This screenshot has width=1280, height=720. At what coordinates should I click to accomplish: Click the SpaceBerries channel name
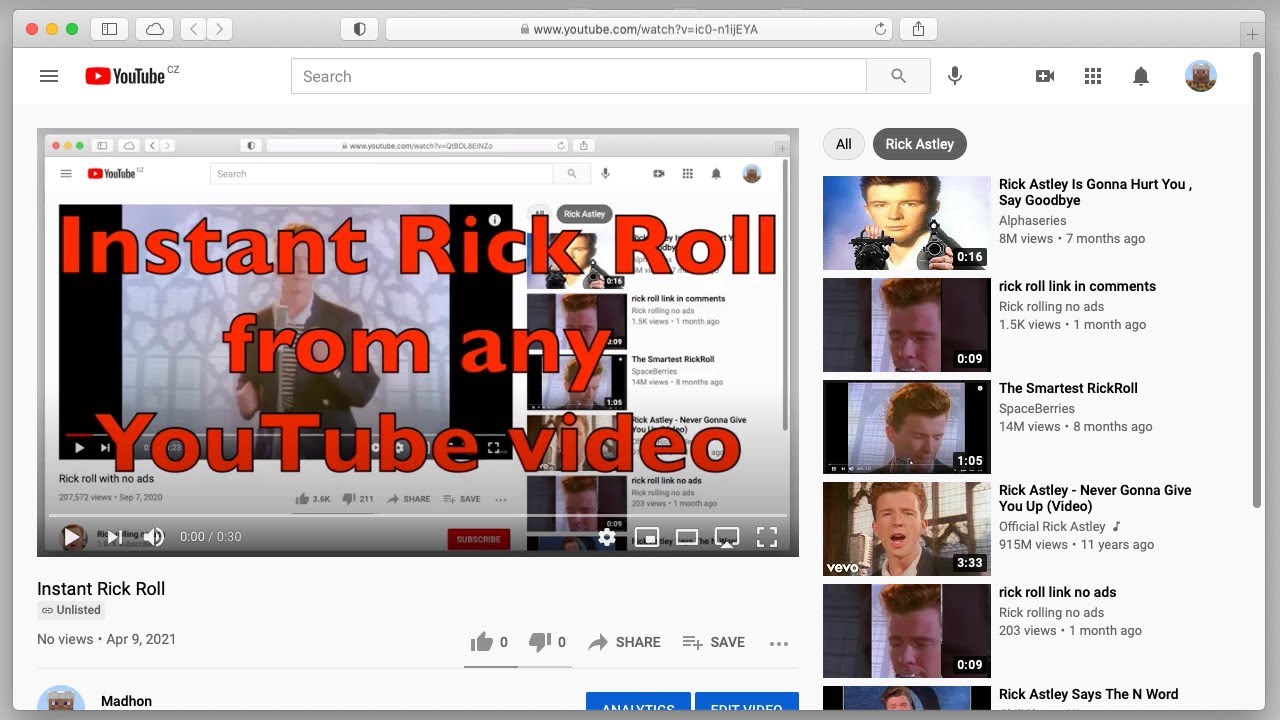(x=1037, y=408)
